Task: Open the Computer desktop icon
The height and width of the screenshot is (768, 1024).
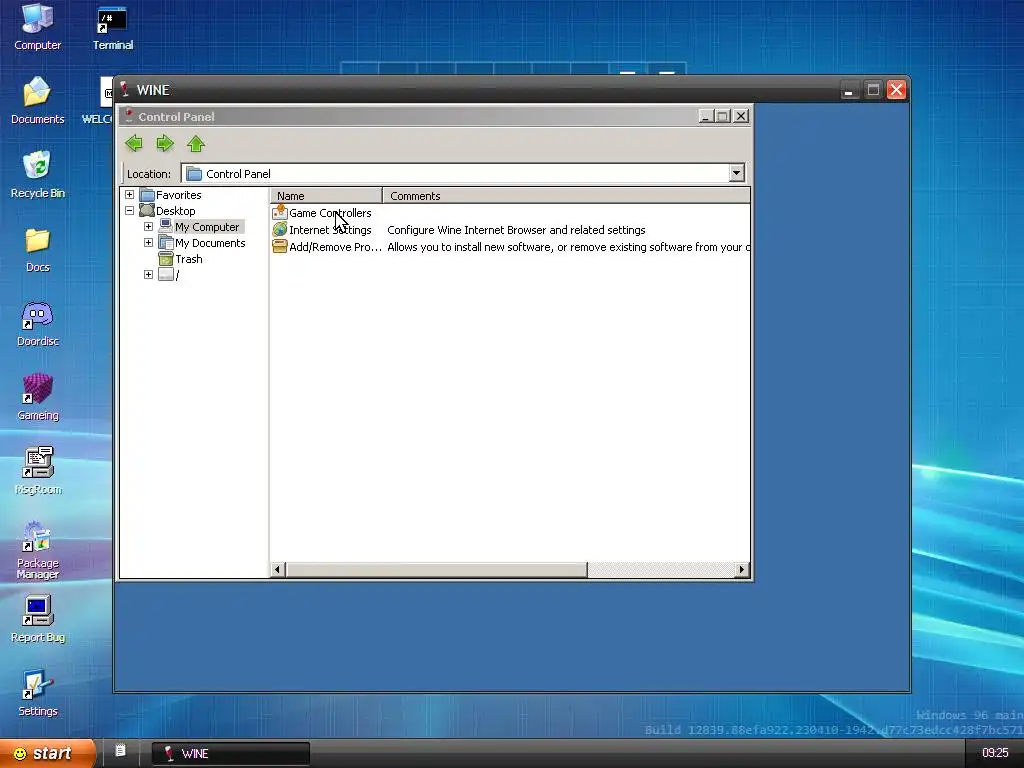Action: [37, 27]
